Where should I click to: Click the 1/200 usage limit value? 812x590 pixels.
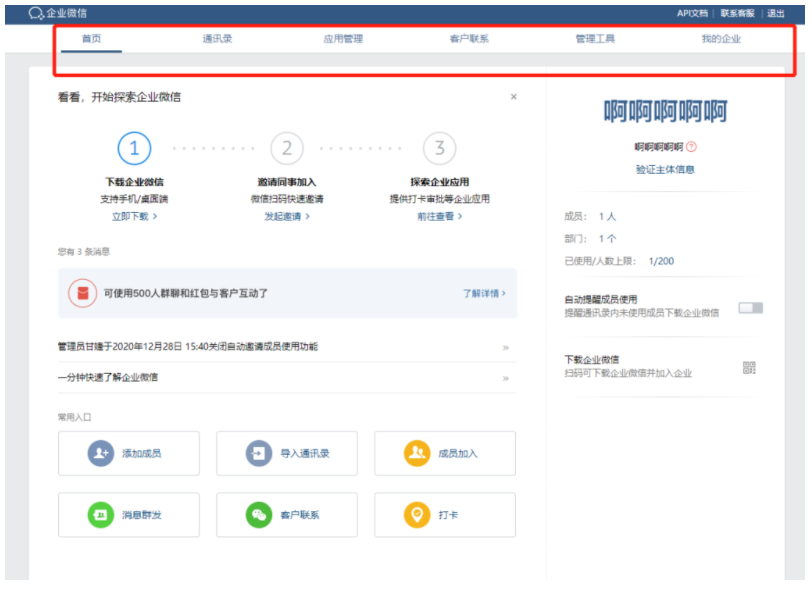tap(661, 262)
